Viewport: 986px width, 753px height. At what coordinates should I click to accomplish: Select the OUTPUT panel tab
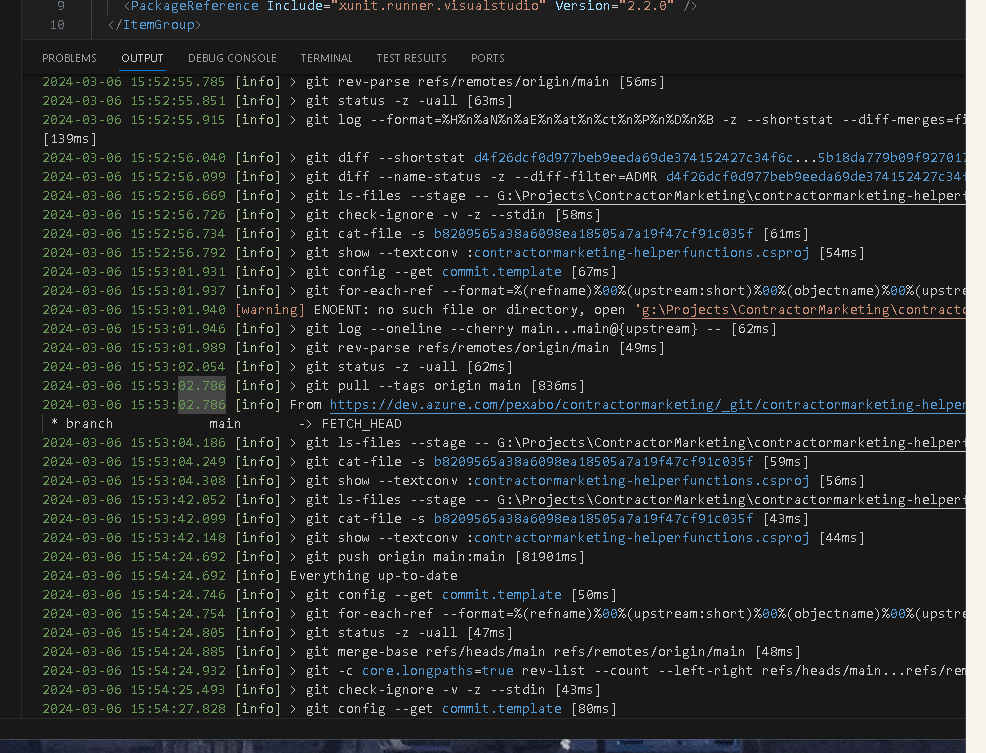click(x=142, y=58)
